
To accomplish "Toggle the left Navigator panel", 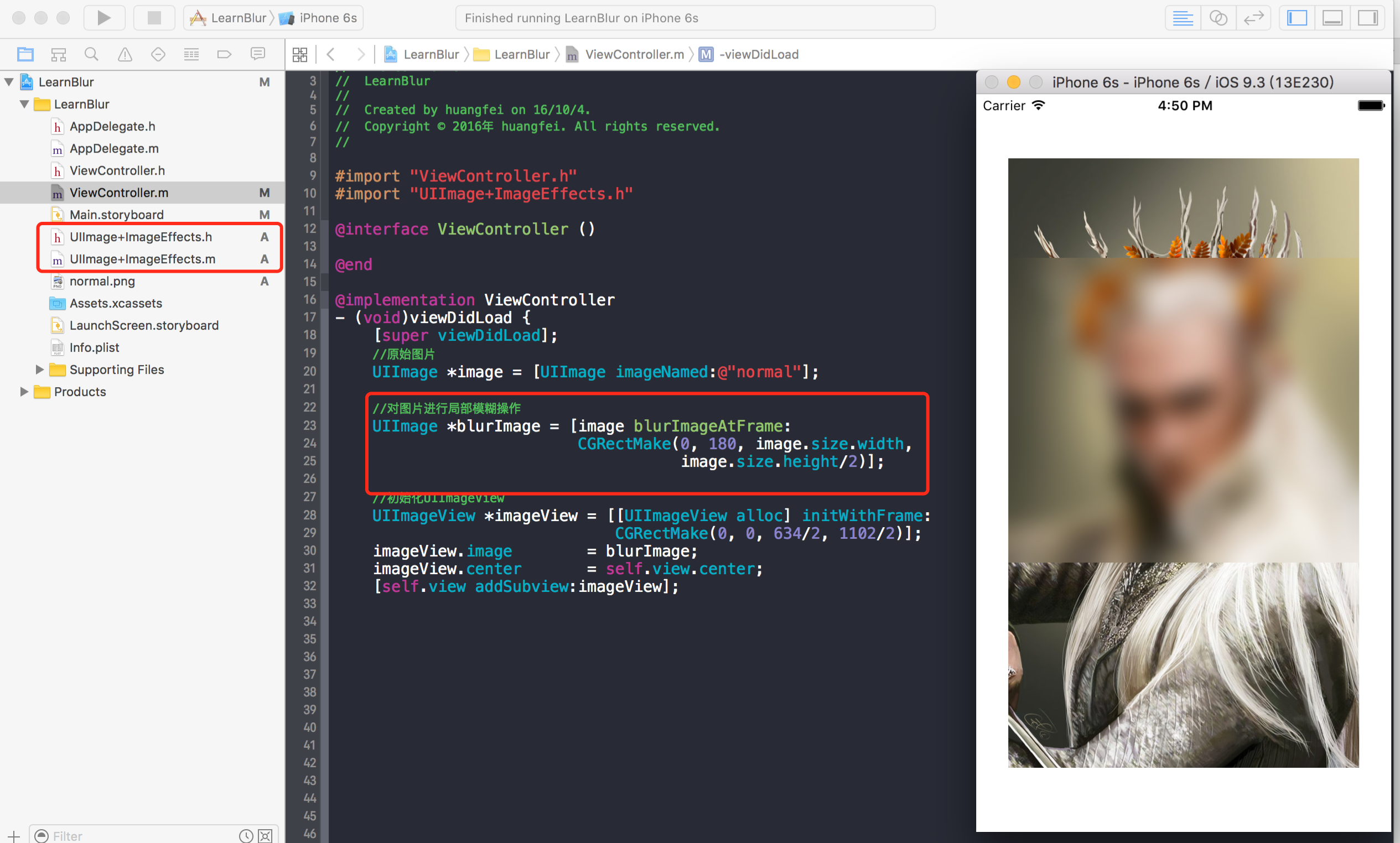I will 1297,18.
